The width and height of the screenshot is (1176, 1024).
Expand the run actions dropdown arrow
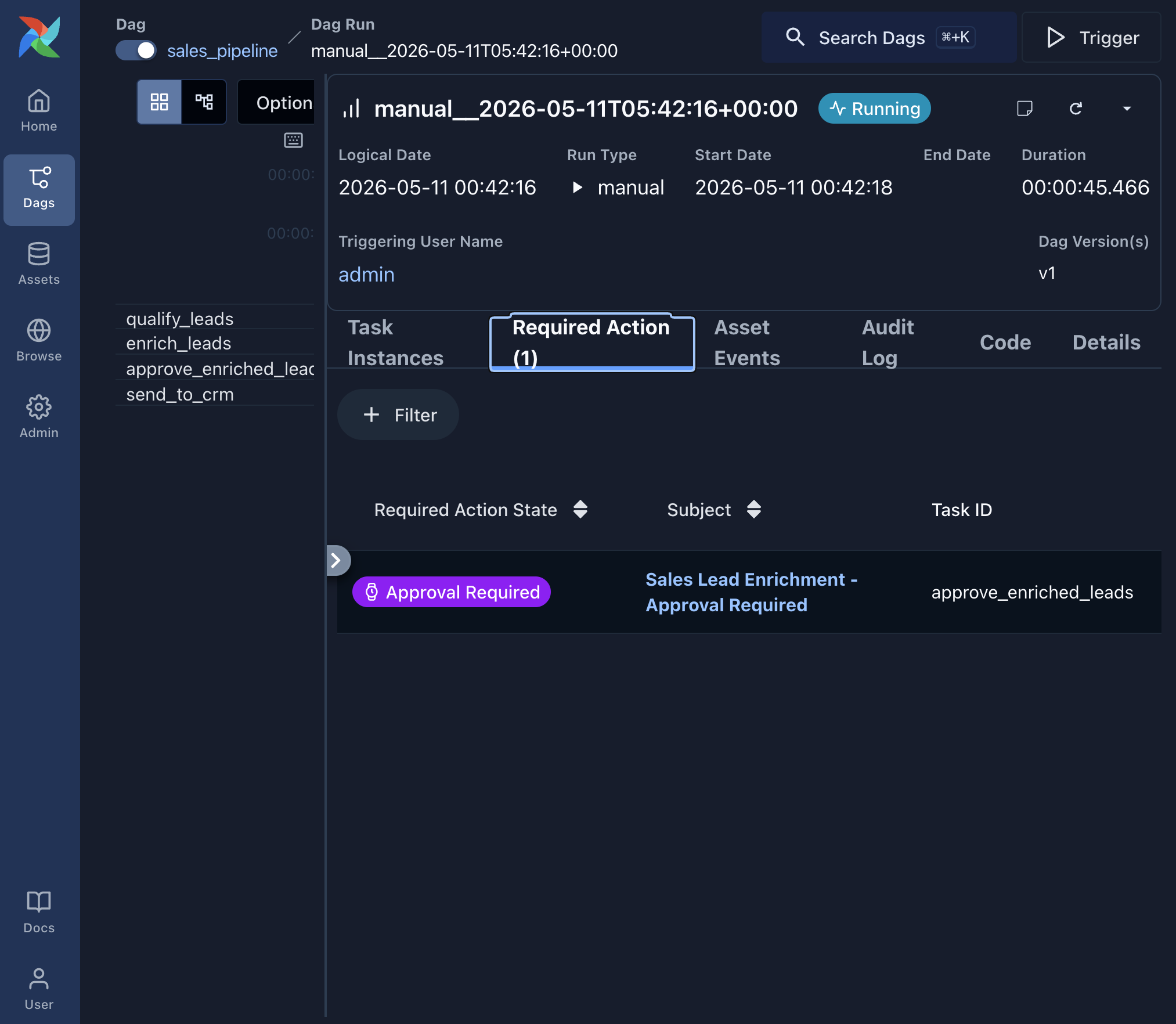1127,109
